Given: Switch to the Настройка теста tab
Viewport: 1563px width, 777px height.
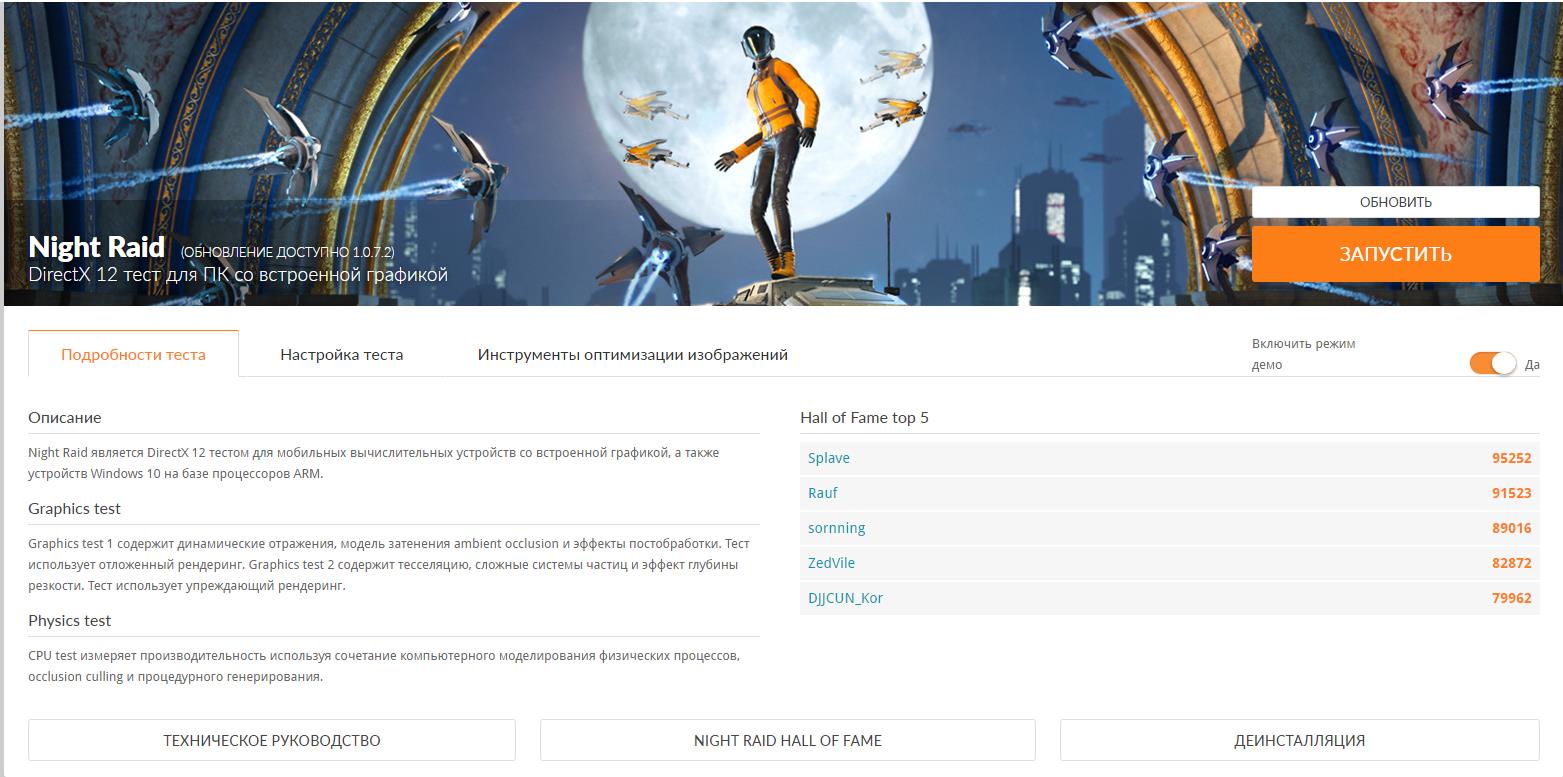Looking at the screenshot, I should coord(342,354).
